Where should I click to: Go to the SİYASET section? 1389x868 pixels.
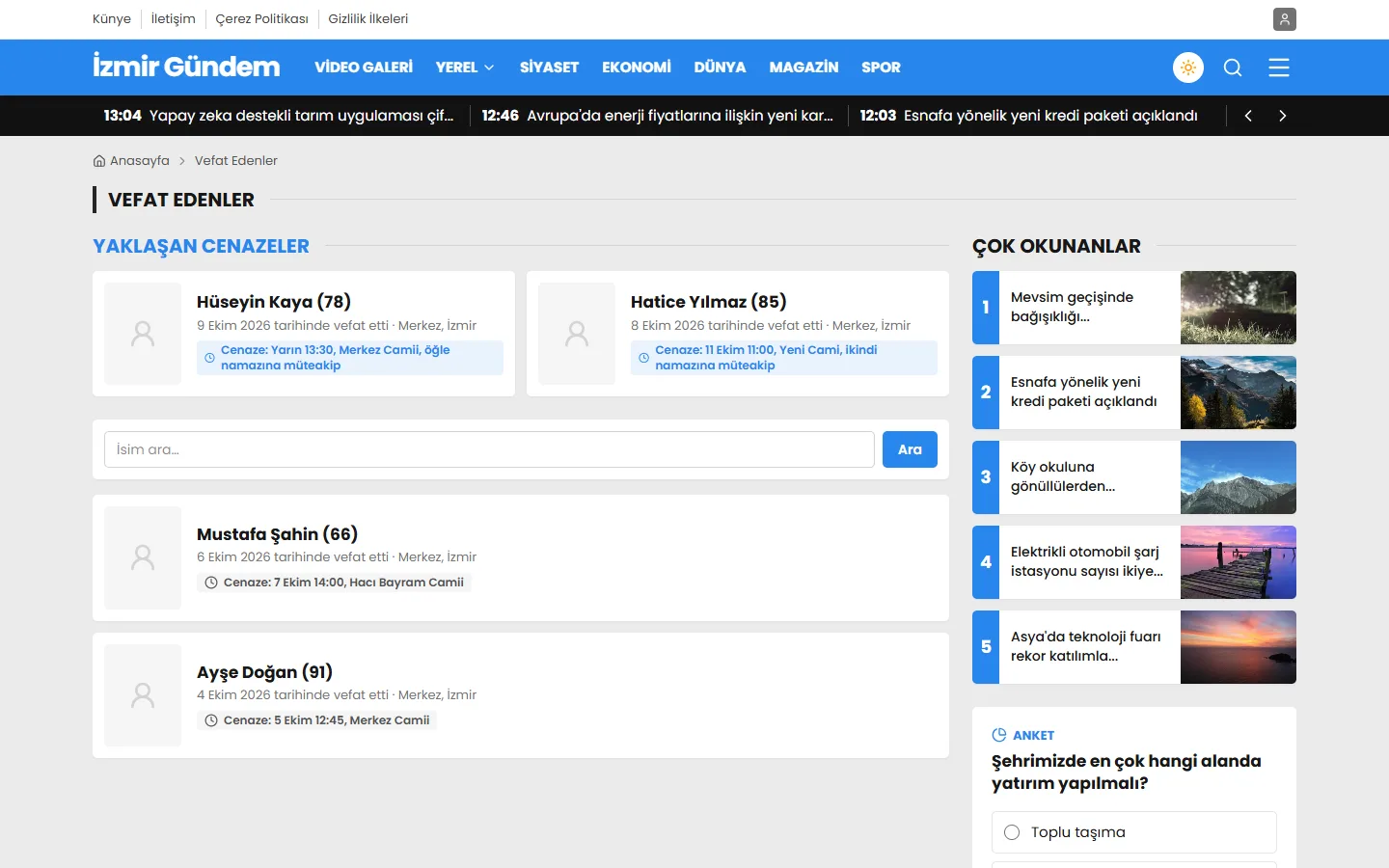pyautogui.click(x=549, y=68)
